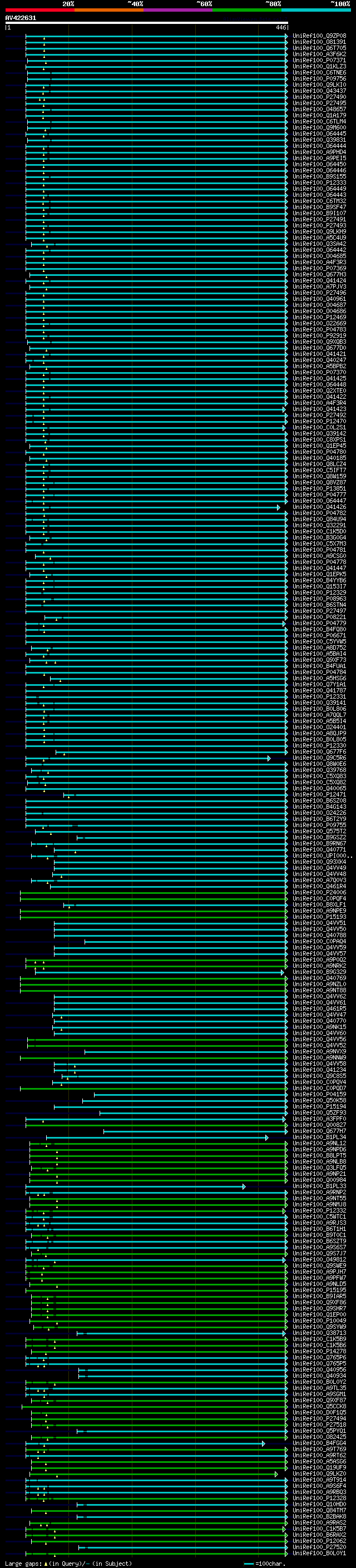Image resolution: width=356 pixels, height=1568 pixels.
Task: Select the UniRef100_C6TNE6 label
Action: click(319, 72)
